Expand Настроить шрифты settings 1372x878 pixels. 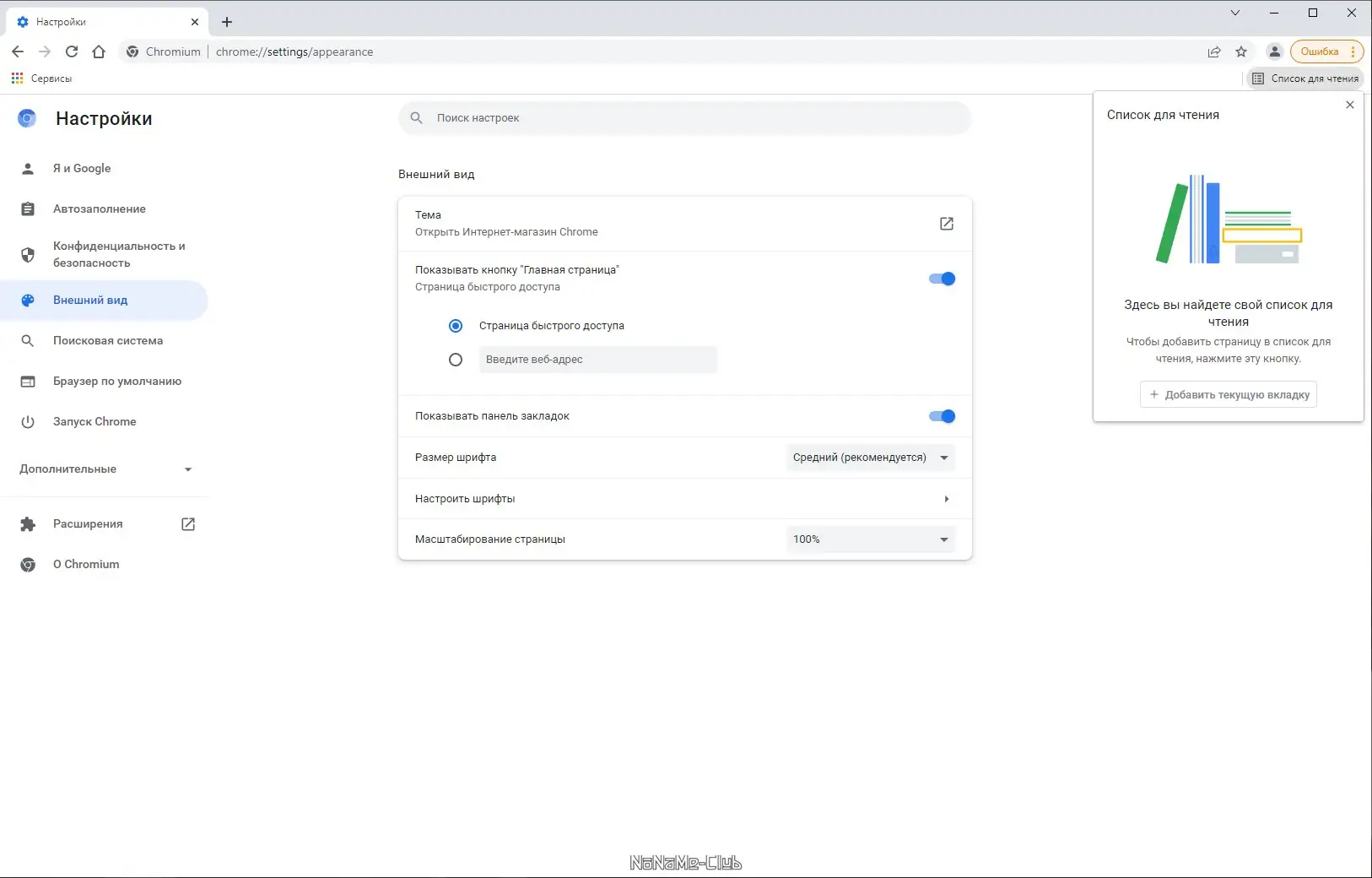click(x=685, y=499)
